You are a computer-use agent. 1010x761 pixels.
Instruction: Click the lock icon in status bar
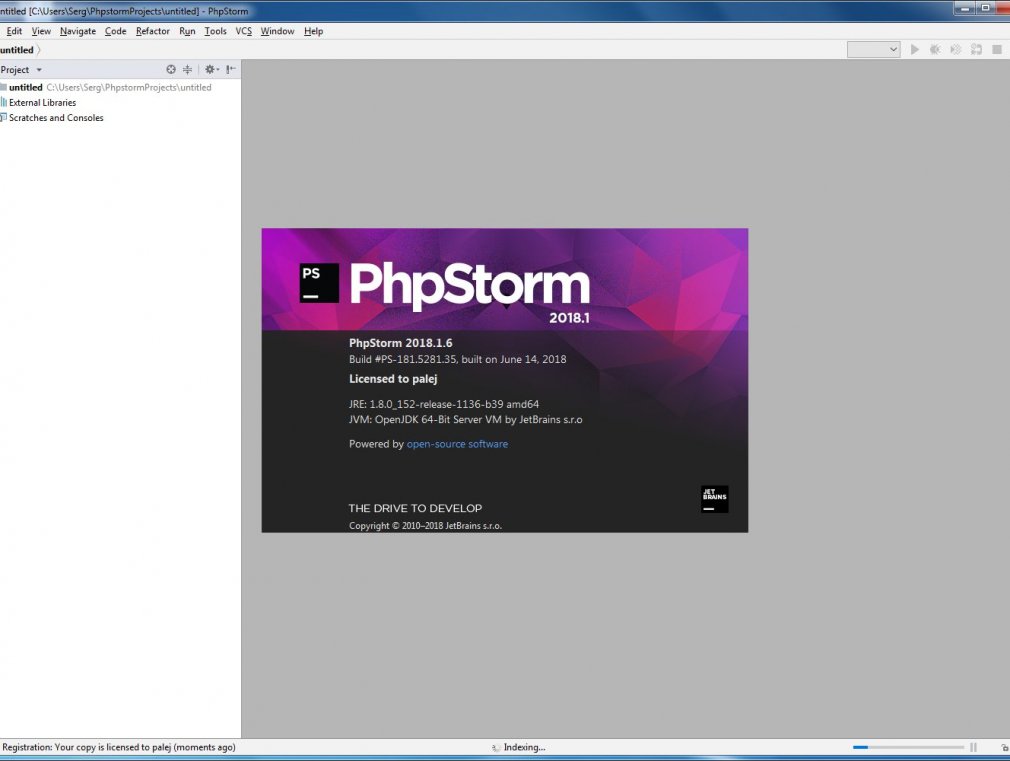tap(1004, 747)
